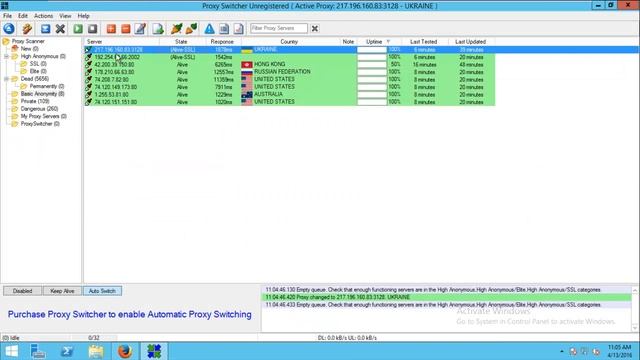Select the Private (109) folder
This screenshot has height=360, width=640.
point(35,101)
